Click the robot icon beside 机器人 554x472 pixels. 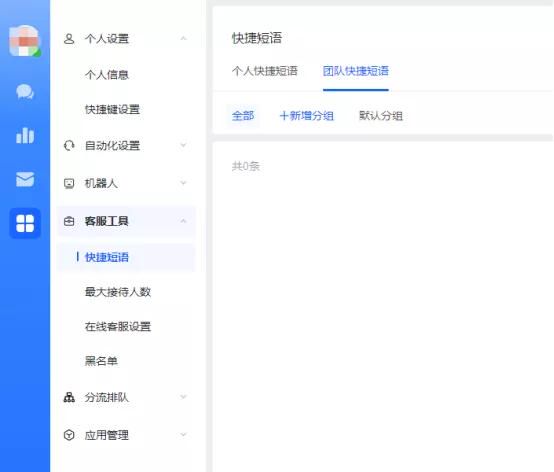[x=69, y=183]
